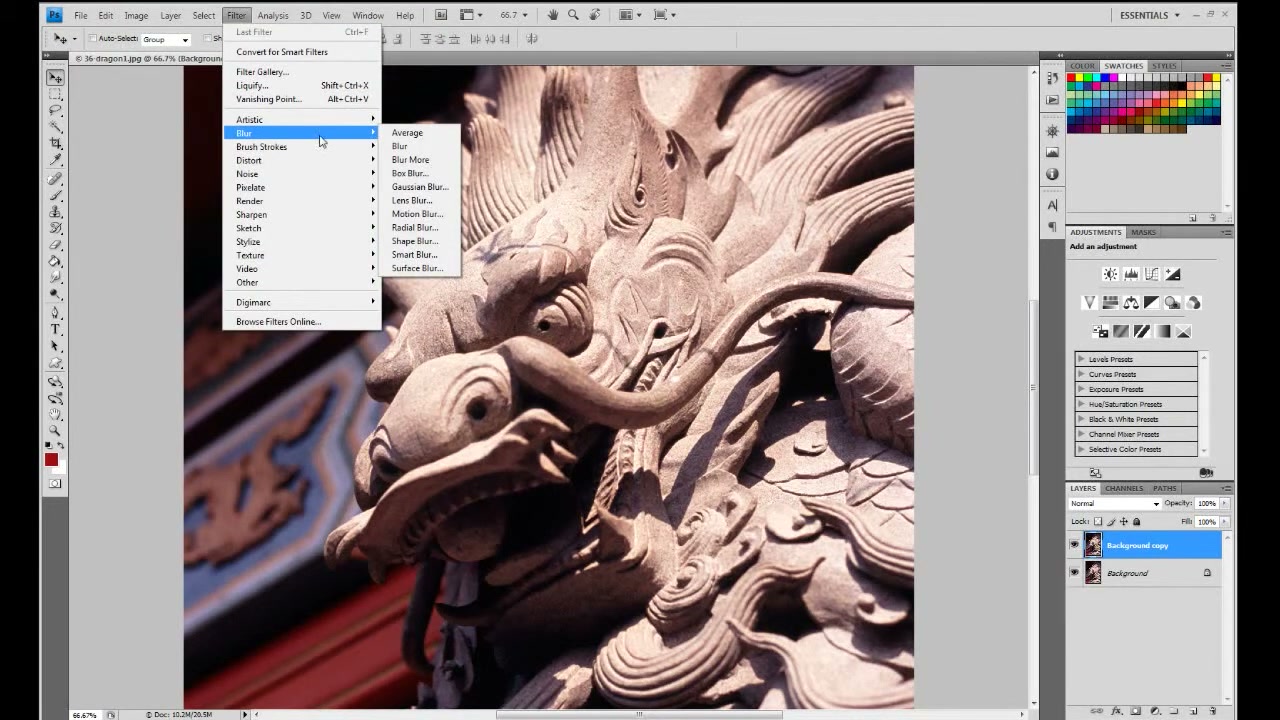Select the Eyedropper tool
Image resolution: width=1280 pixels, height=720 pixels.
[x=56, y=160]
